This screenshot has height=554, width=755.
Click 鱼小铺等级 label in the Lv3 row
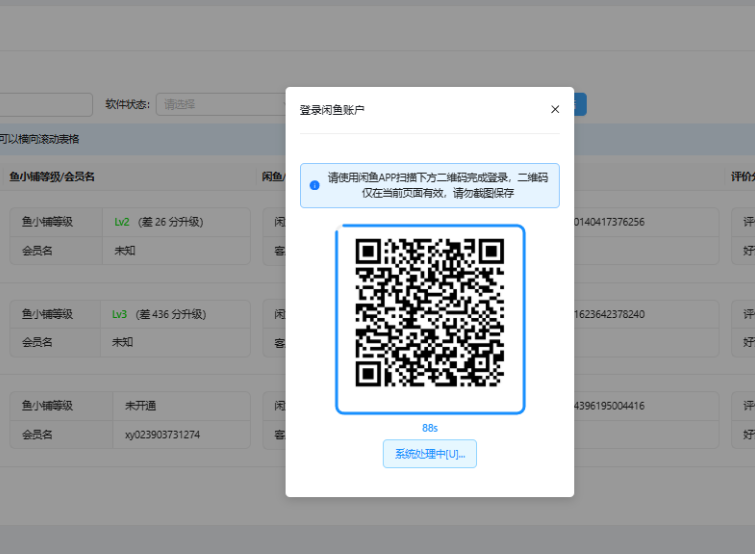tap(47, 314)
